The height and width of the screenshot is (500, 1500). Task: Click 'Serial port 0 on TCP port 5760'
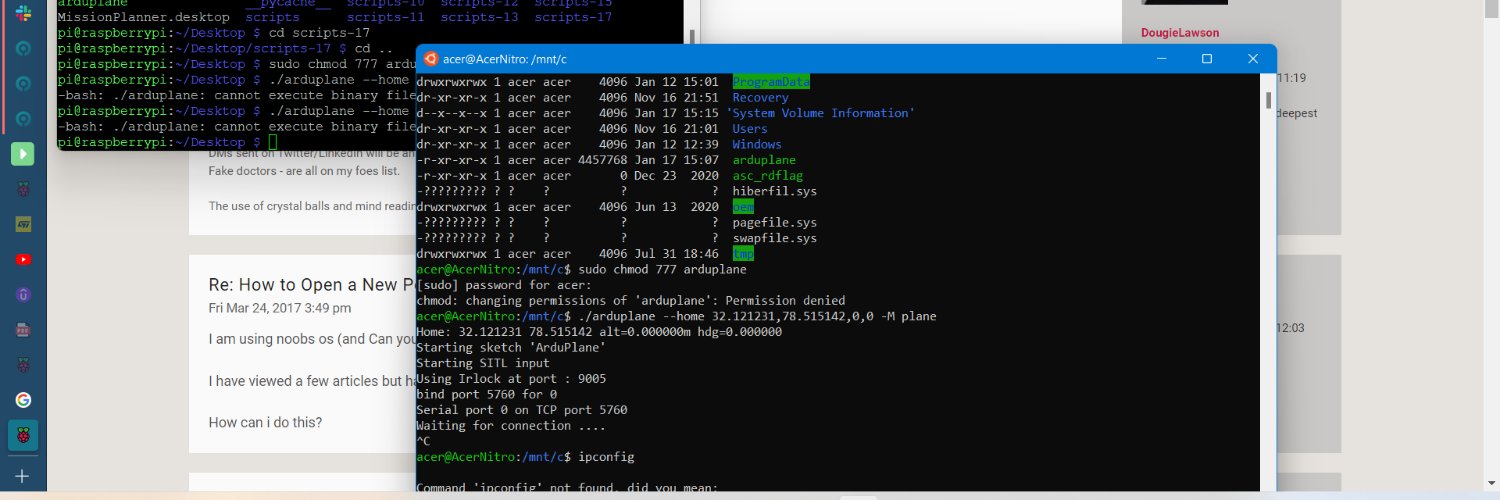click(522, 410)
